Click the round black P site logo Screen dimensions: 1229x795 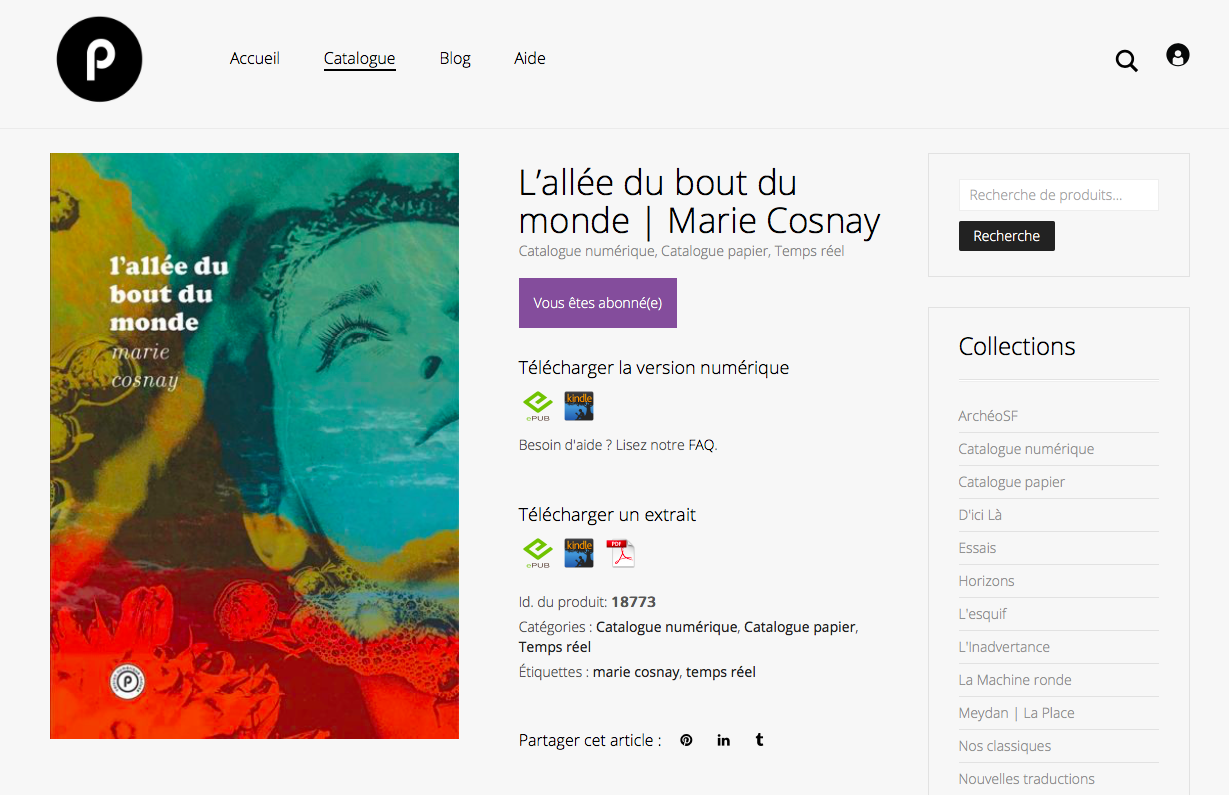tap(99, 59)
